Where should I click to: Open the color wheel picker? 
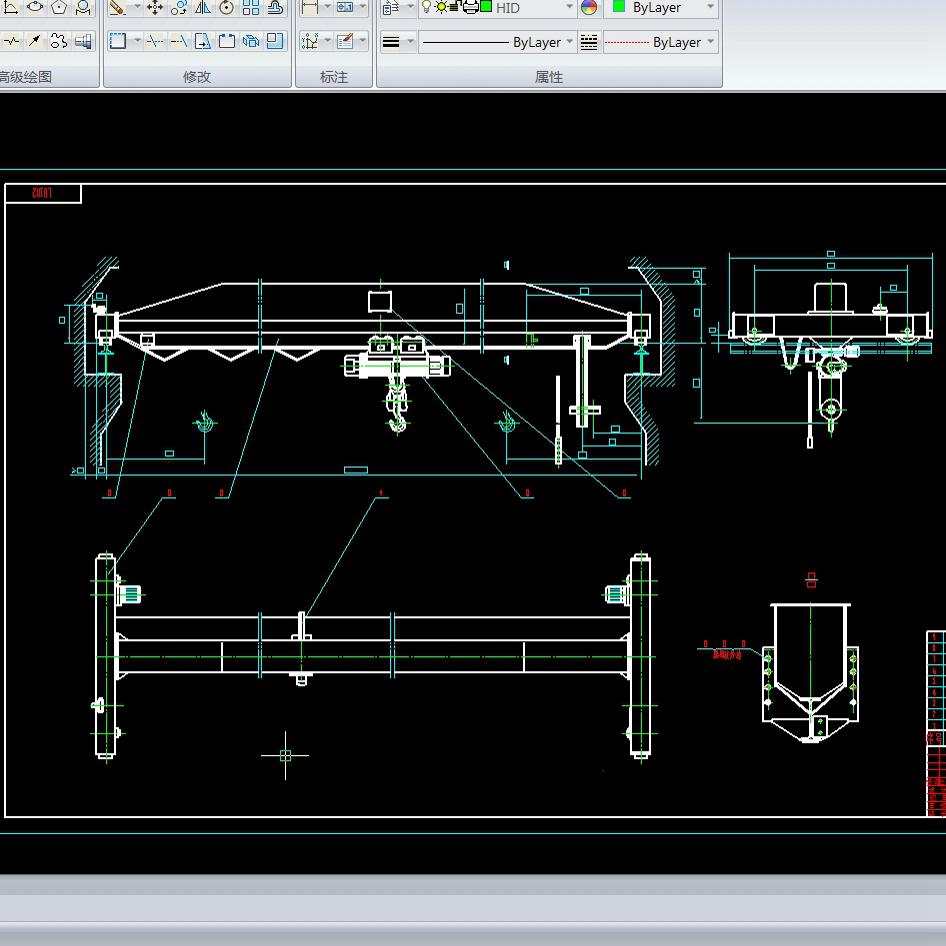click(589, 8)
